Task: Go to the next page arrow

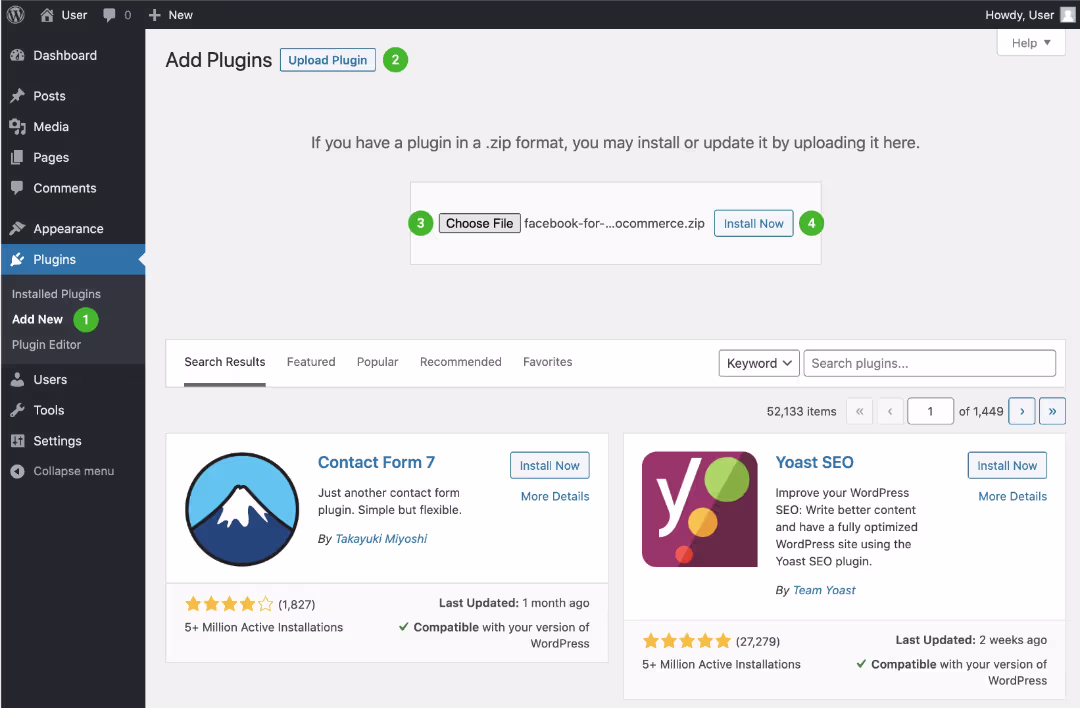Action: coord(1022,411)
